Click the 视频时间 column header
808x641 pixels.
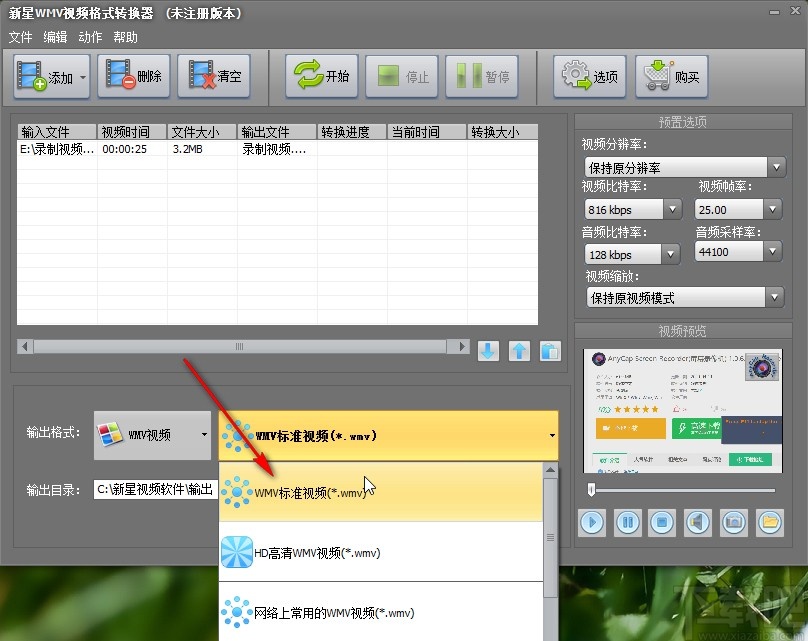pyautogui.click(x=132, y=132)
